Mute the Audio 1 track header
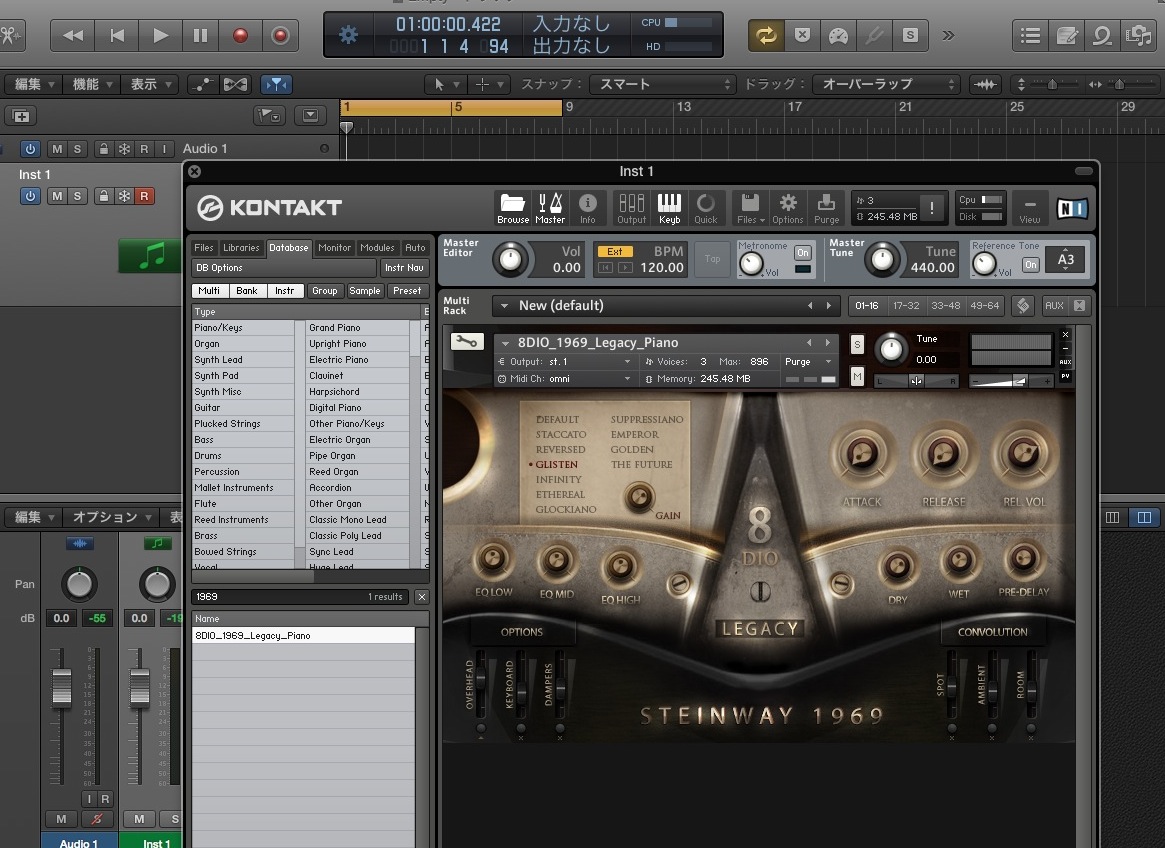 57,149
